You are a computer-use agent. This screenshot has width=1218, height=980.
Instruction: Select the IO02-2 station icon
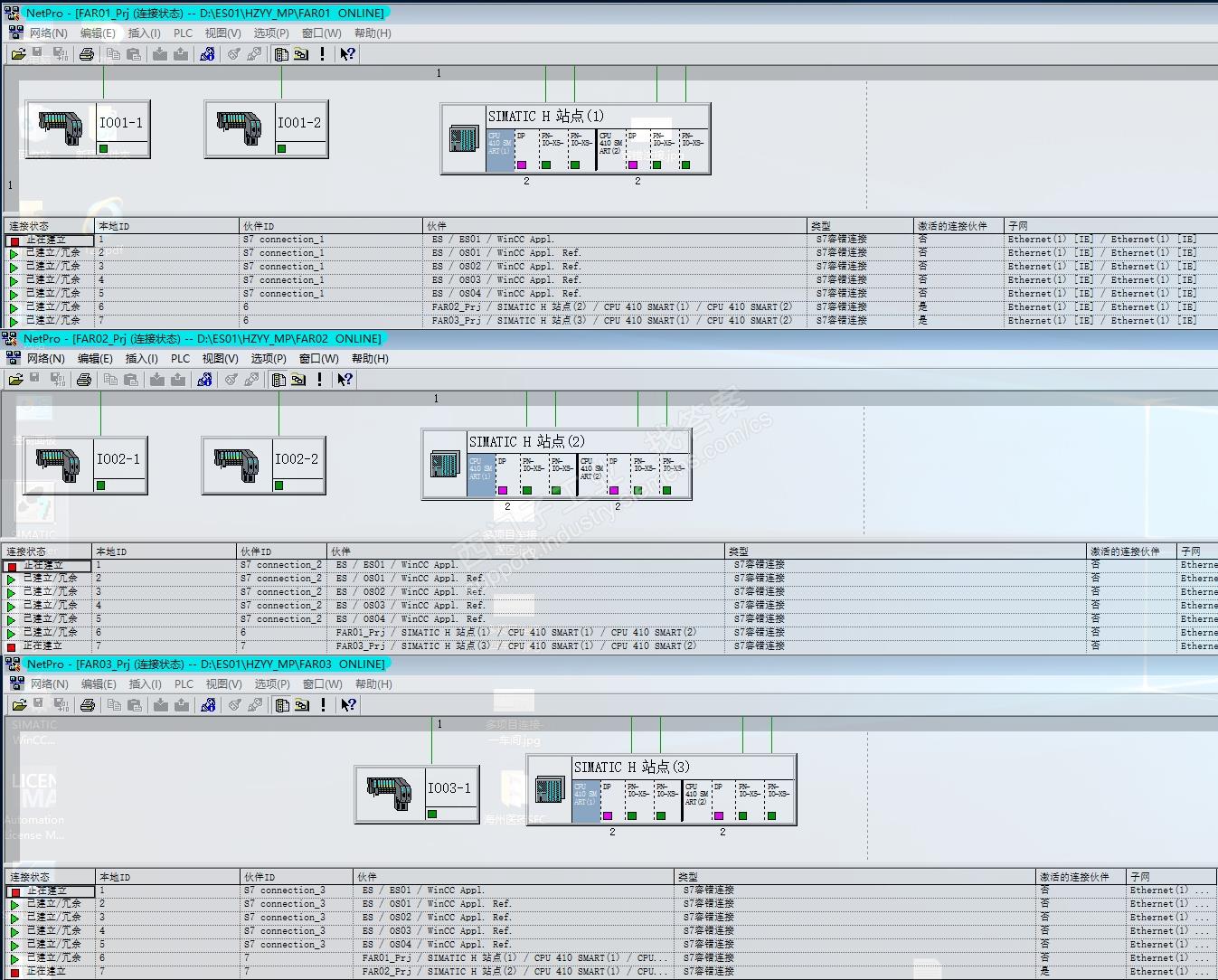(236, 465)
